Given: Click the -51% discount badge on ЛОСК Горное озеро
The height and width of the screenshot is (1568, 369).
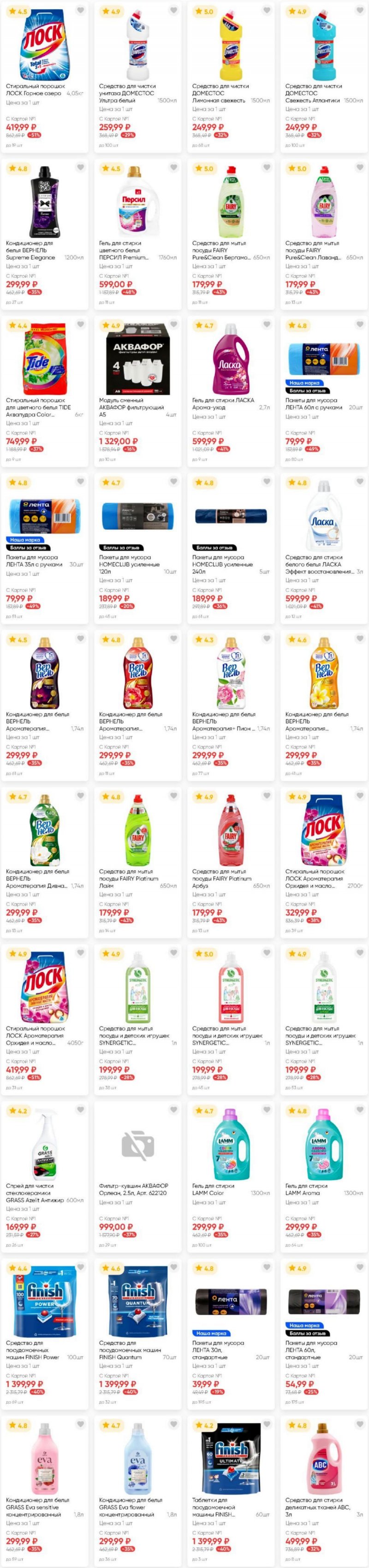Looking at the screenshot, I should tap(34, 135).
